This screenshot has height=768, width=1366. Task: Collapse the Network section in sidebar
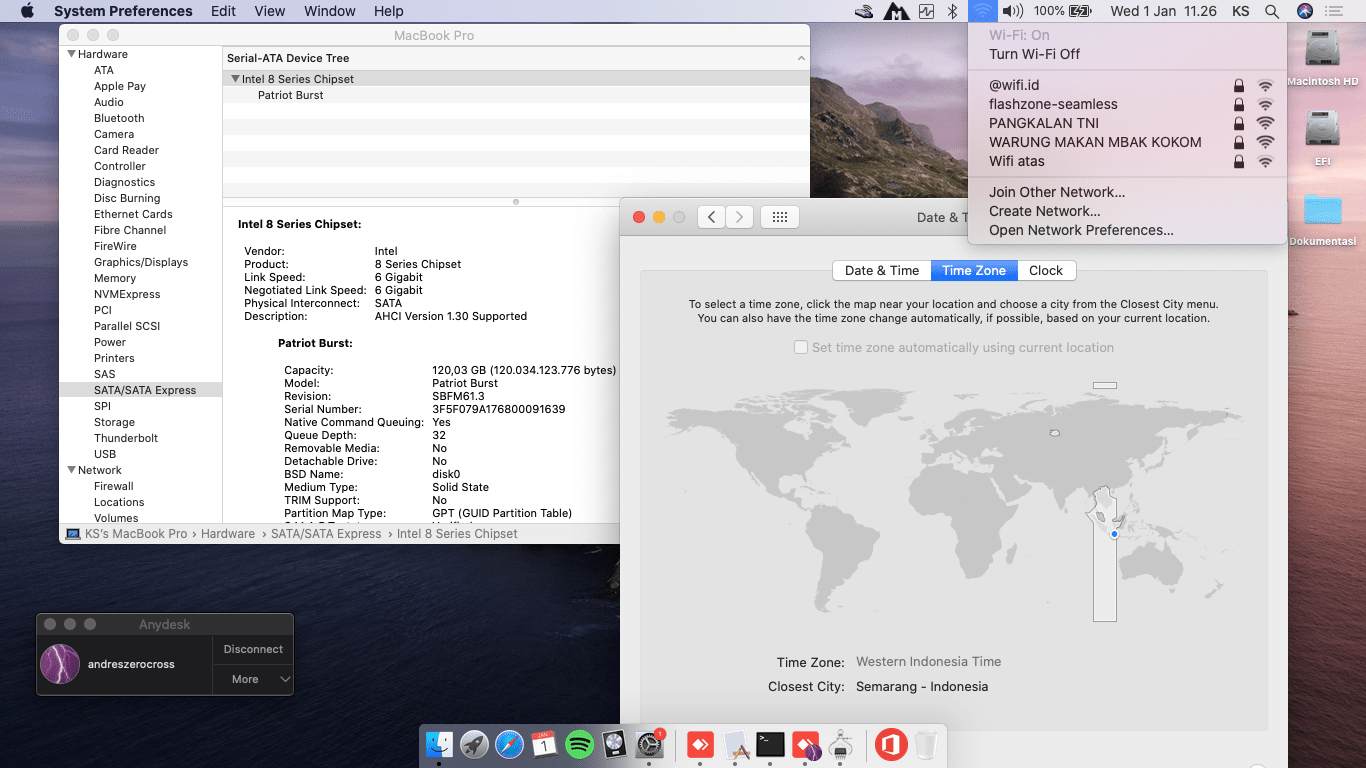[x=71, y=470]
